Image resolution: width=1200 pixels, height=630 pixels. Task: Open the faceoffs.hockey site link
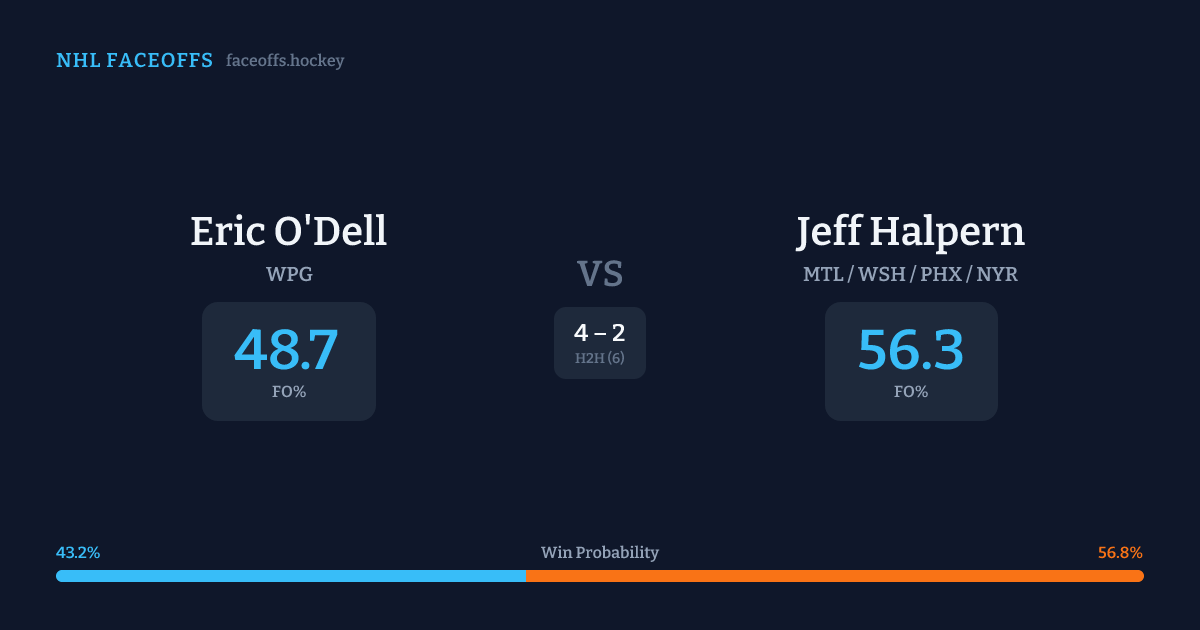click(x=285, y=61)
